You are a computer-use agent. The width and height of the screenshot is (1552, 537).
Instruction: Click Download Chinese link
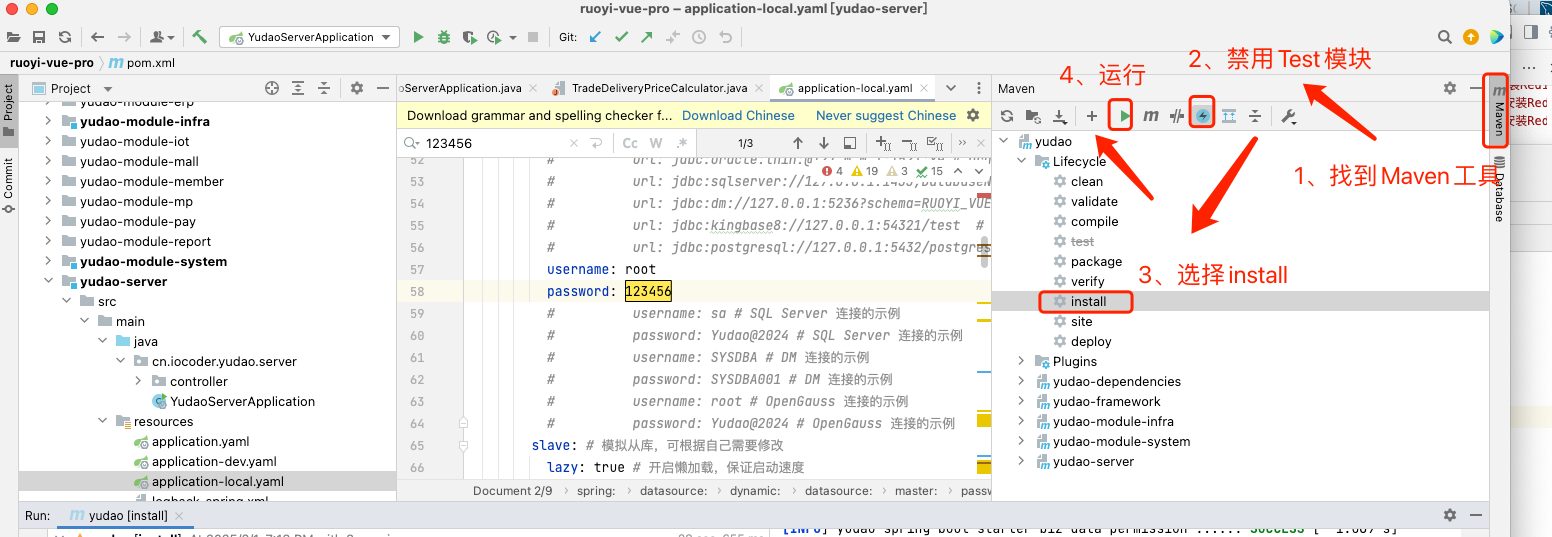tap(738, 115)
